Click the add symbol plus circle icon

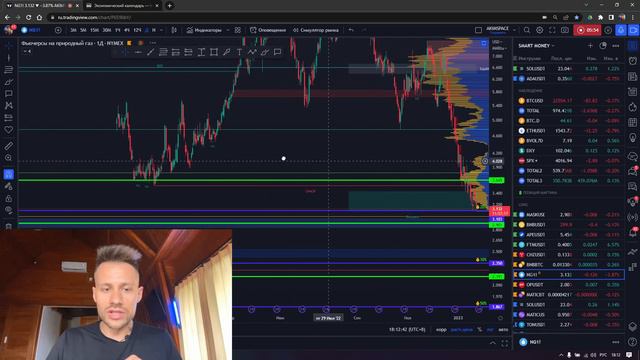click(x=58, y=30)
